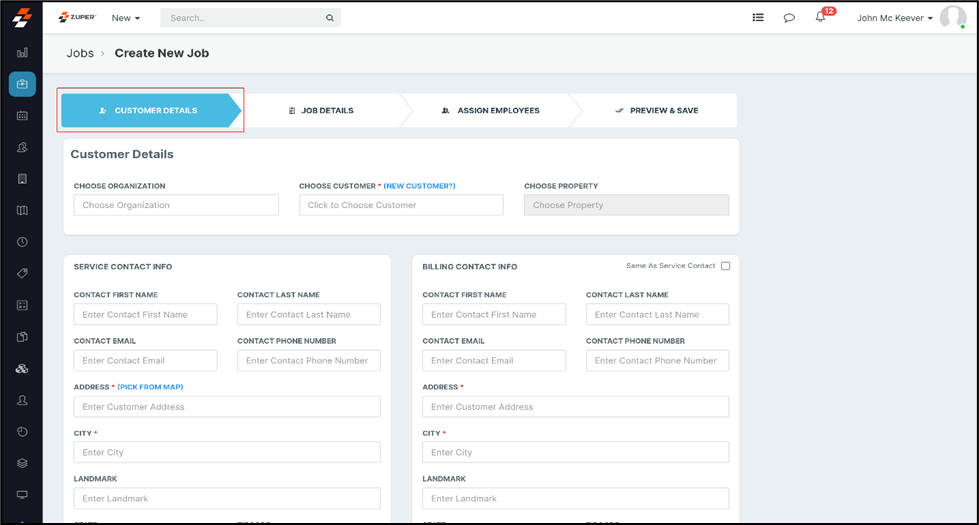Switch to the Assign Employees step
This screenshot has height=525, width=979.
pyautogui.click(x=491, y=111)
